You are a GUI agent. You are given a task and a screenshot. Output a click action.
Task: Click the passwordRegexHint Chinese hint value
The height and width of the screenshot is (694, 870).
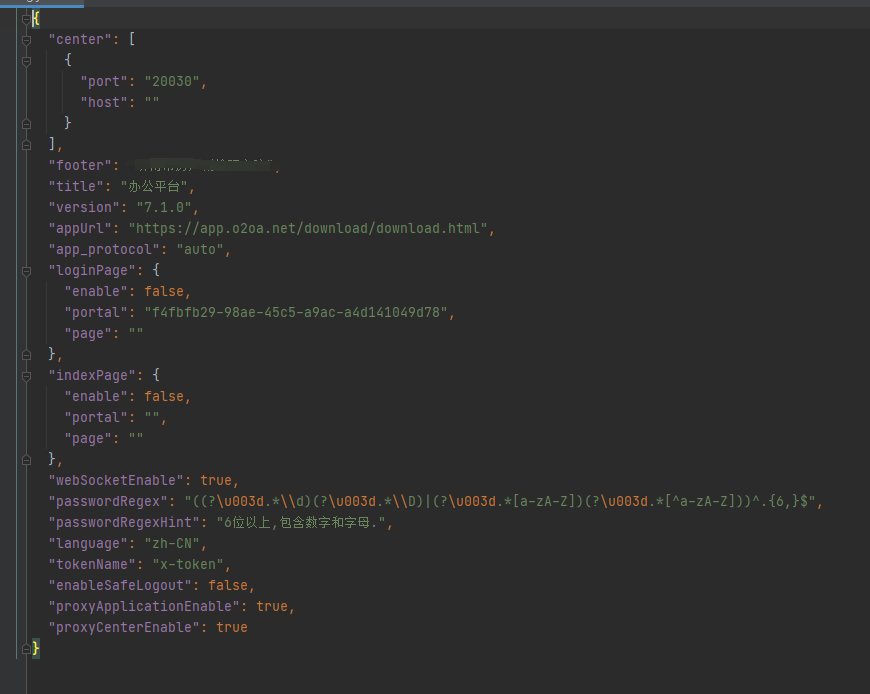301,523
